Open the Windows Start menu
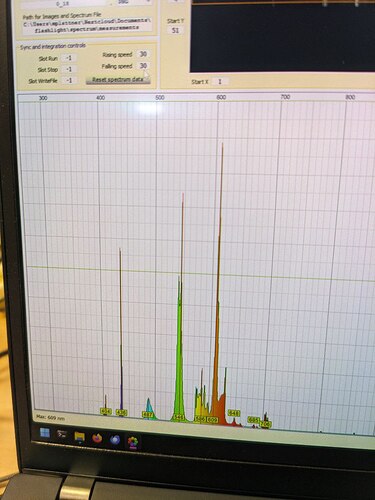 44,433
